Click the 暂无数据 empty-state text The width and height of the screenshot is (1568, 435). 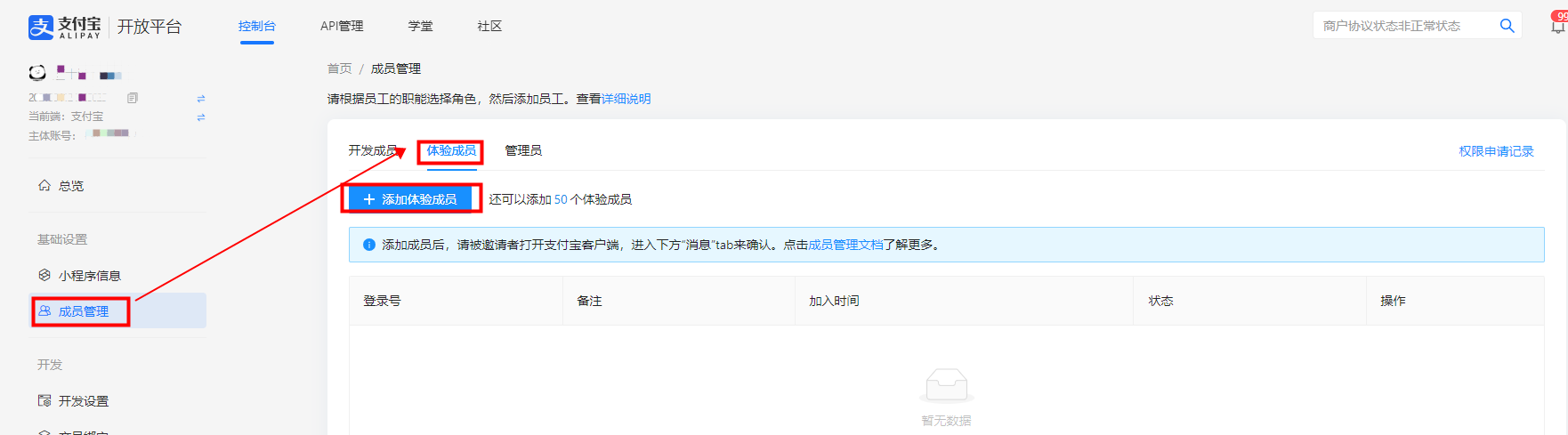[x=946, y=421]
